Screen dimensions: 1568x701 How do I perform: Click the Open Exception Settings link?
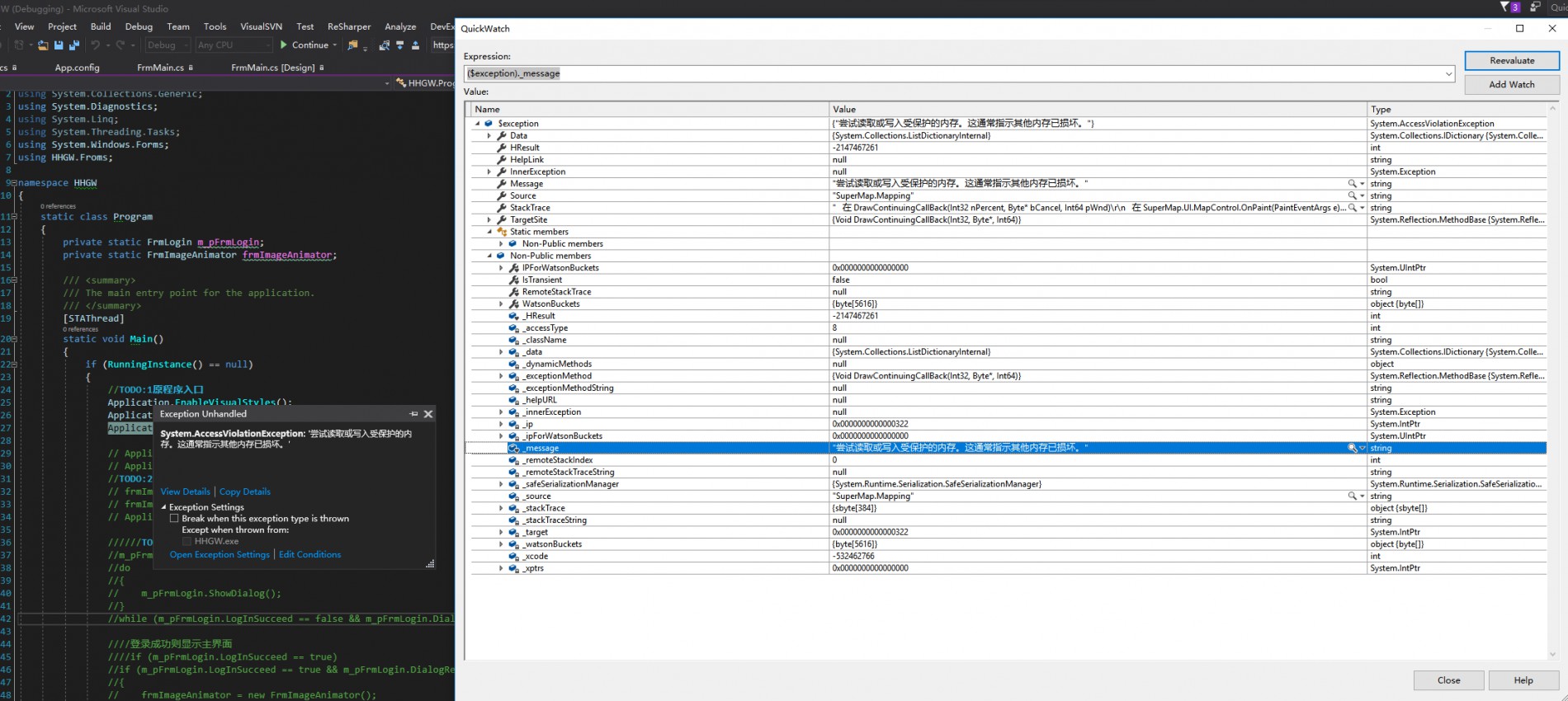click(220, 554)
